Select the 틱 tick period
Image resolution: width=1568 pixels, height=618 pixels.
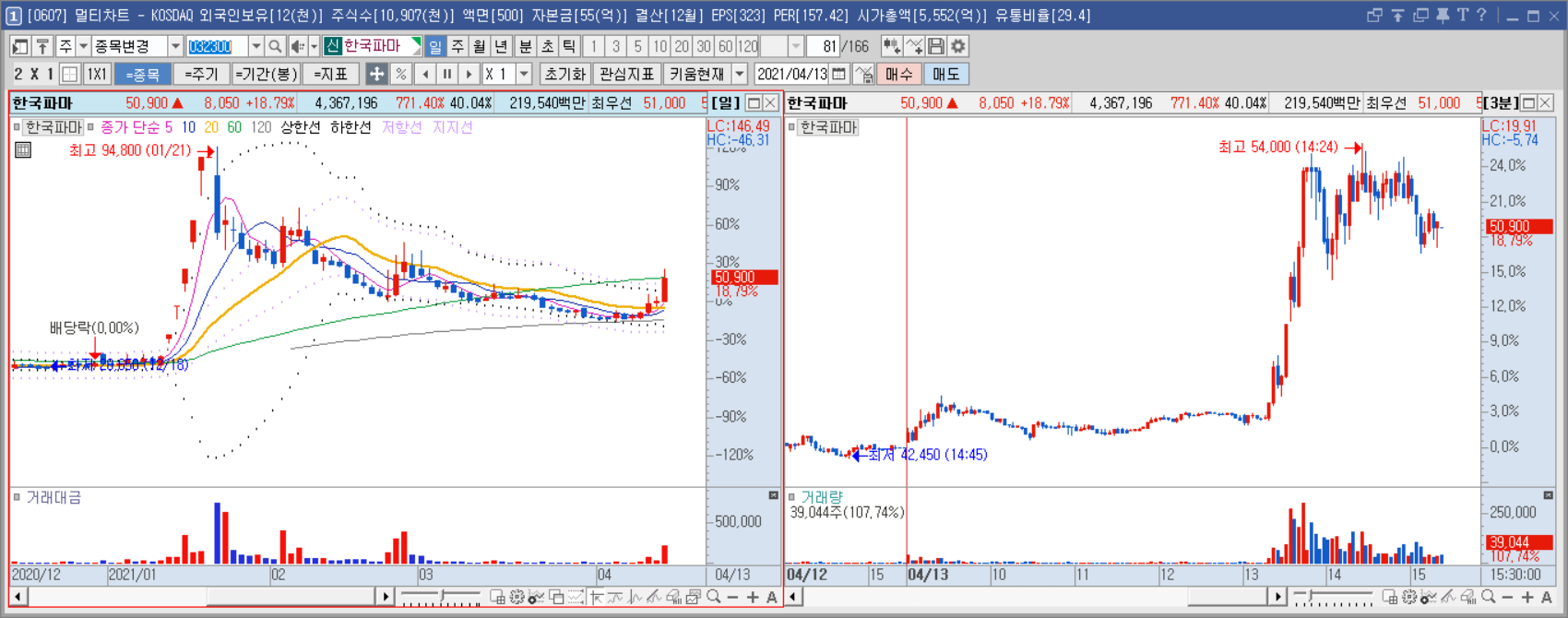(569, 46)
